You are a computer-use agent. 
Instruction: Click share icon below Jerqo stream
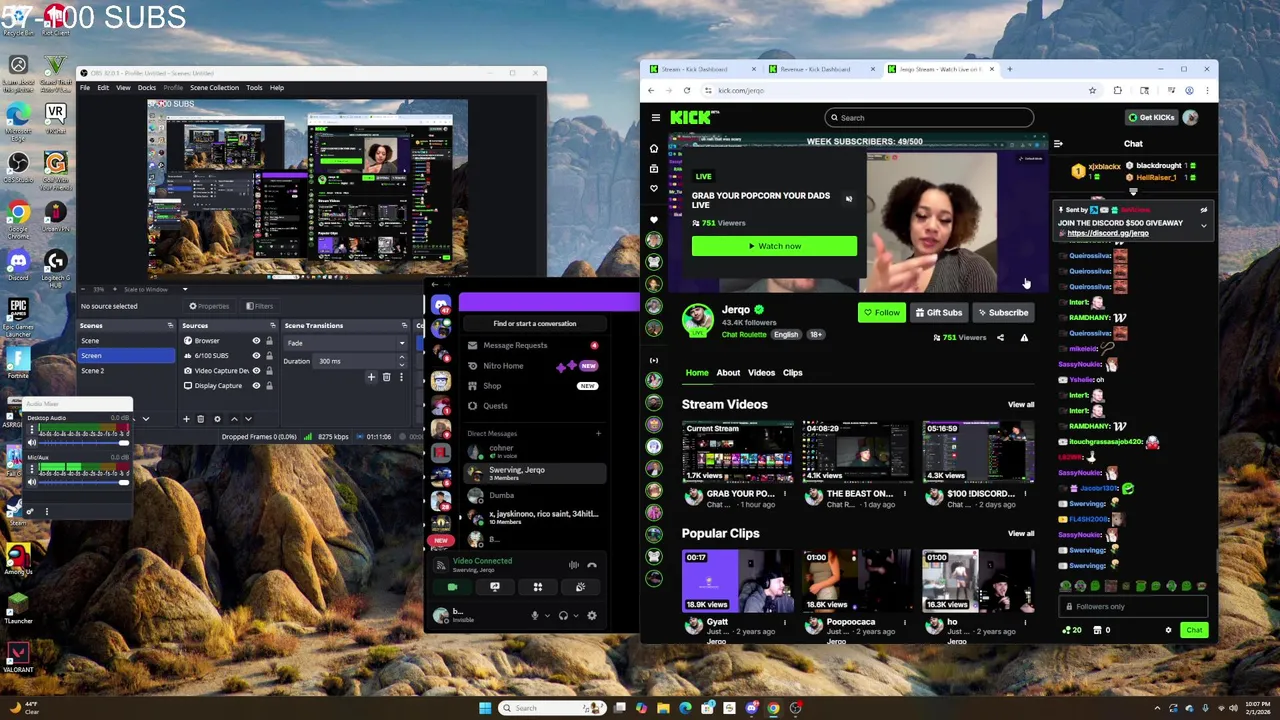click(1000, 338)
